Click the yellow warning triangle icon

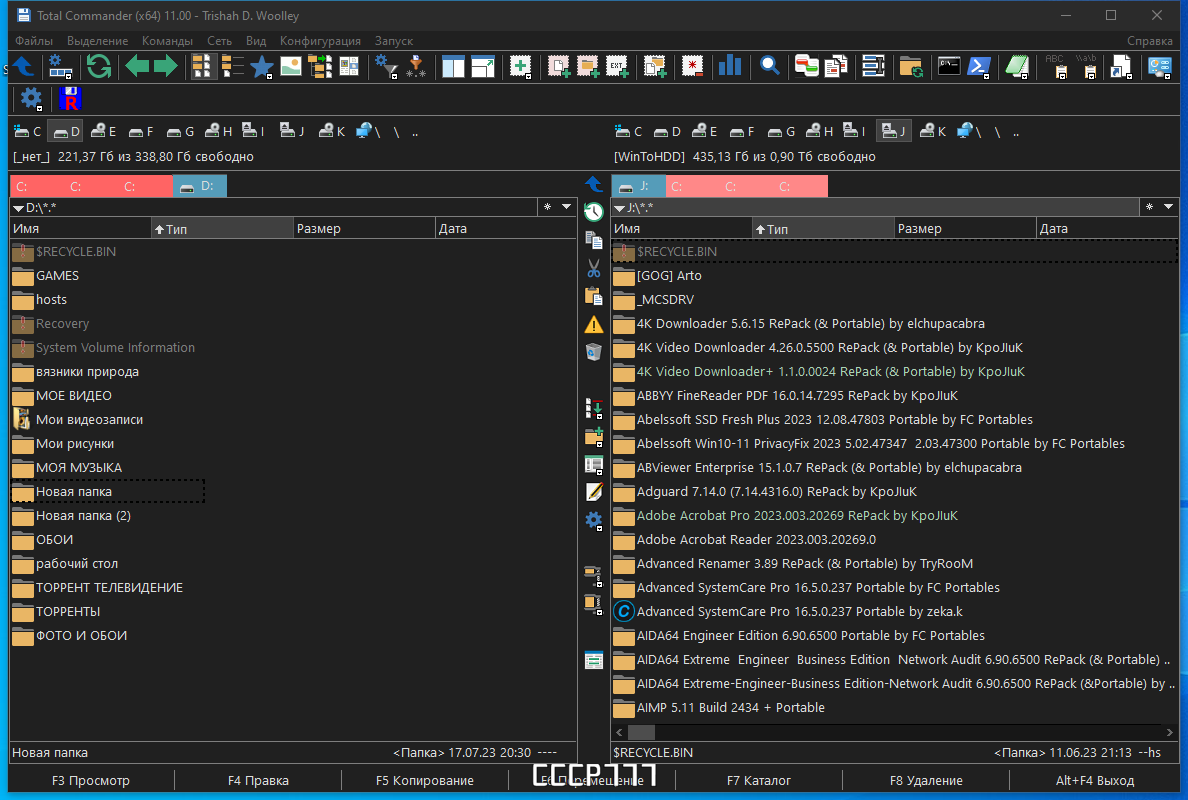594,324
